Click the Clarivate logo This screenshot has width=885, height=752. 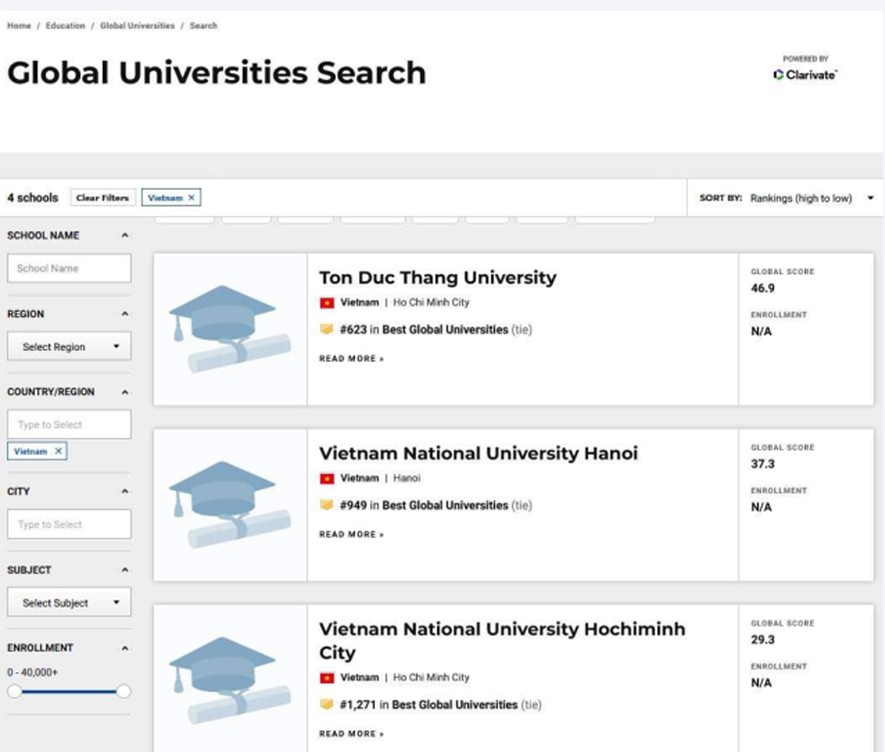pos(806,75)
